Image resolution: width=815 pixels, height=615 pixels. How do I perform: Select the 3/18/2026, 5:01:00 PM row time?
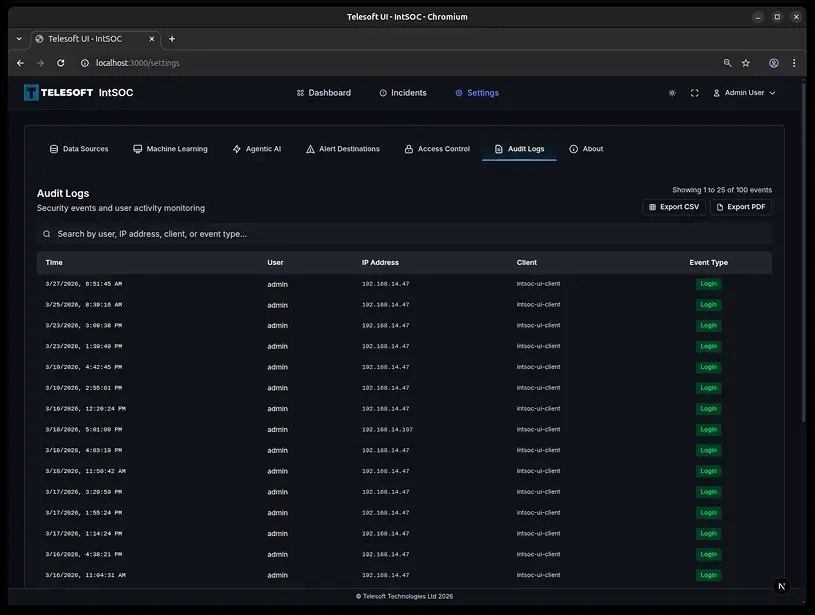84,429
